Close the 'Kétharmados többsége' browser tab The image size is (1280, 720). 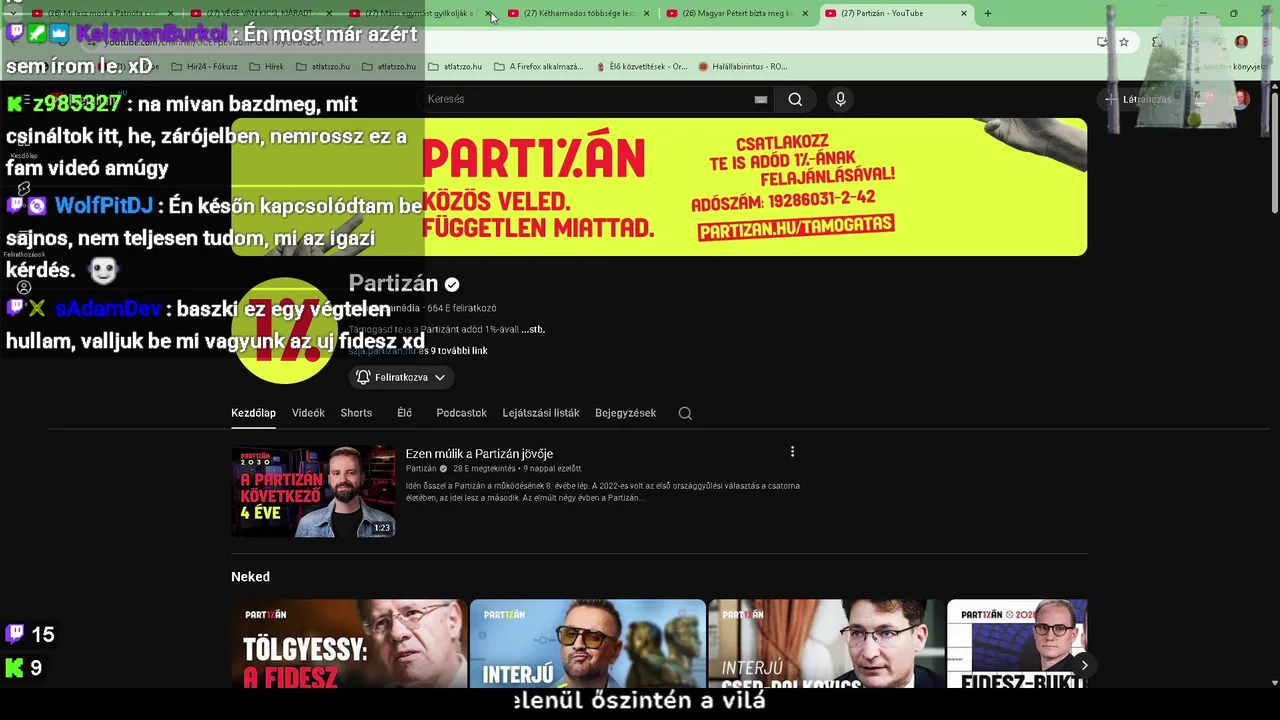pos(647,13)
